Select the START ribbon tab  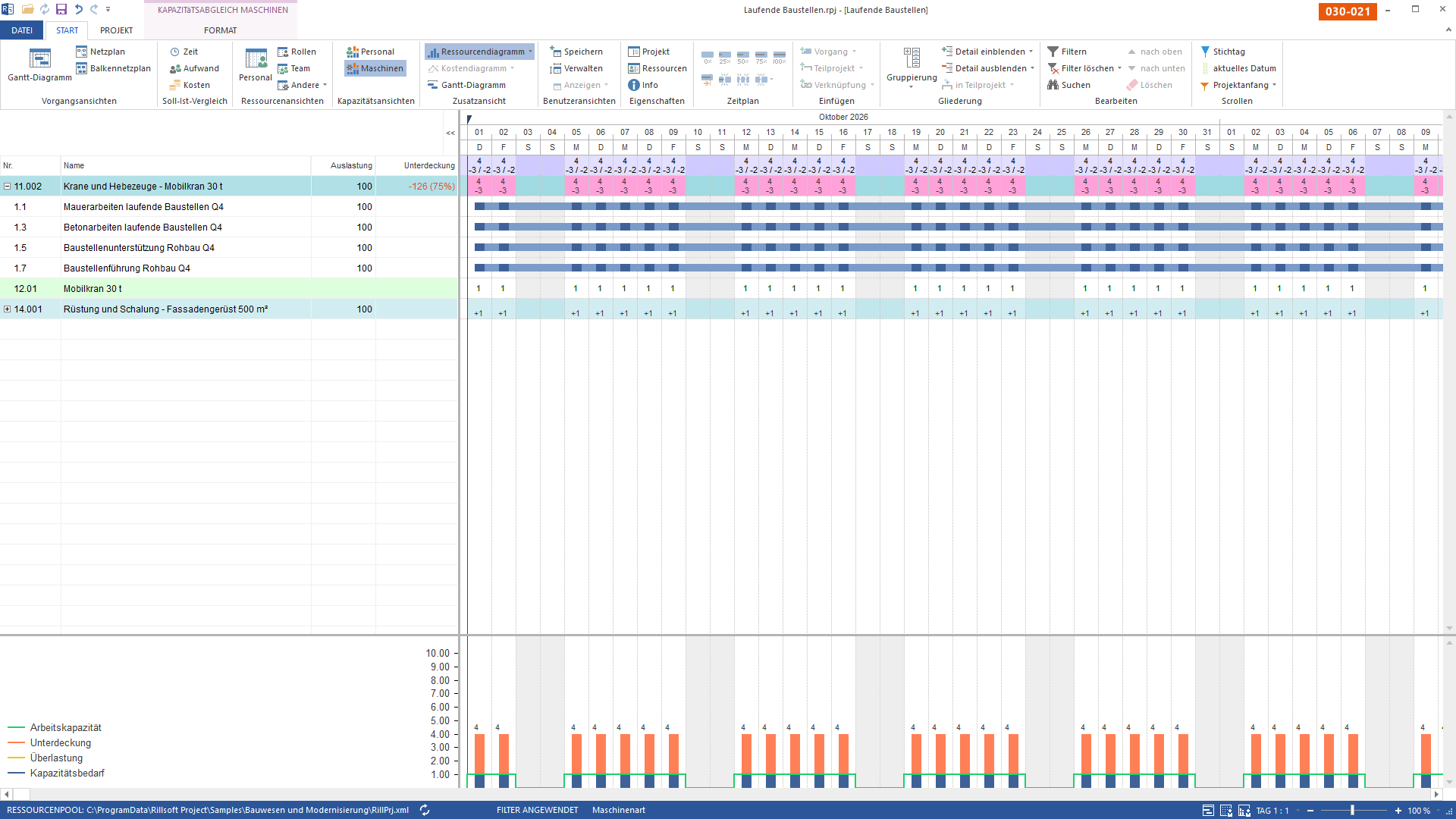point(67,30)
